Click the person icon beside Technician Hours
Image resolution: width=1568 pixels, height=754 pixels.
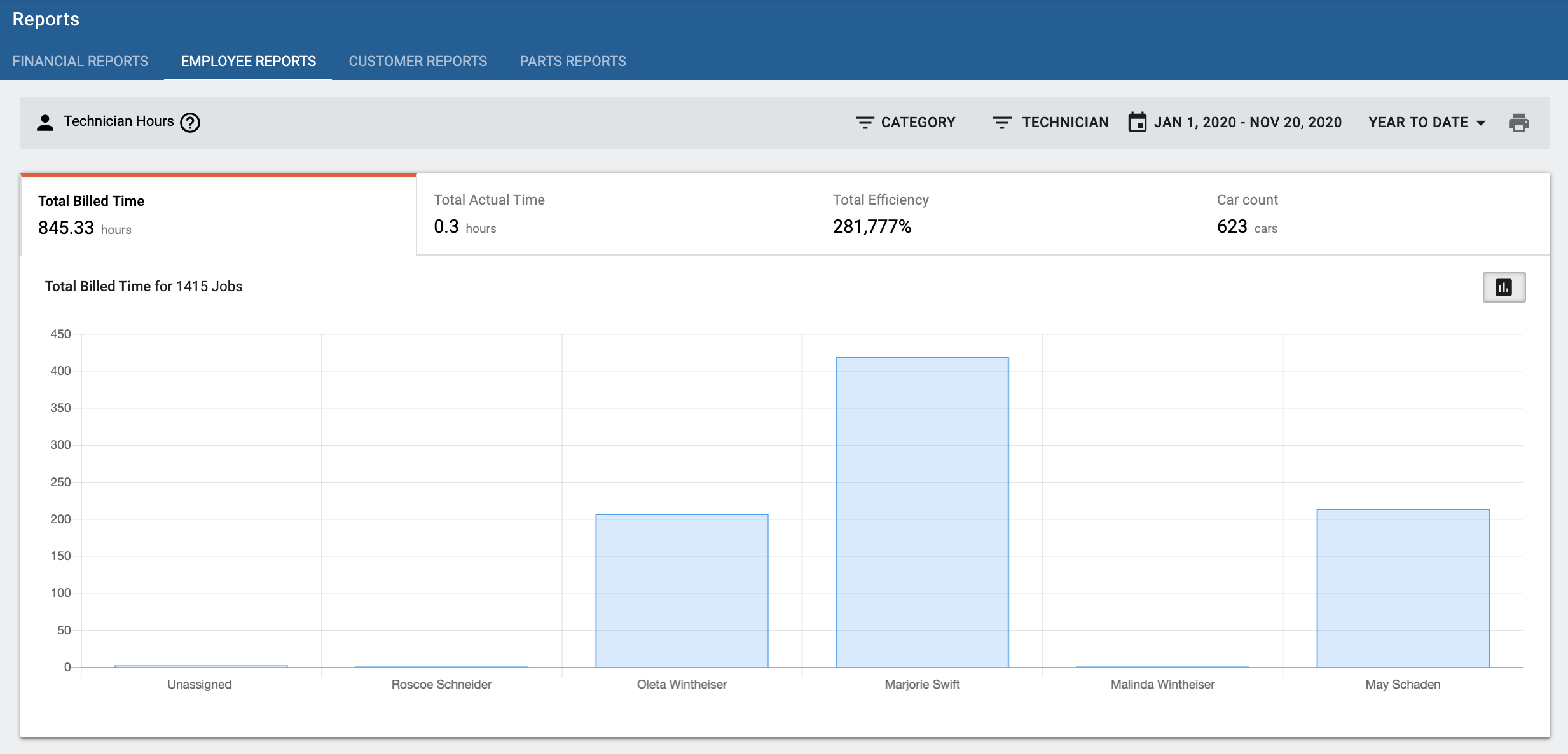click(x=45, y=122)
